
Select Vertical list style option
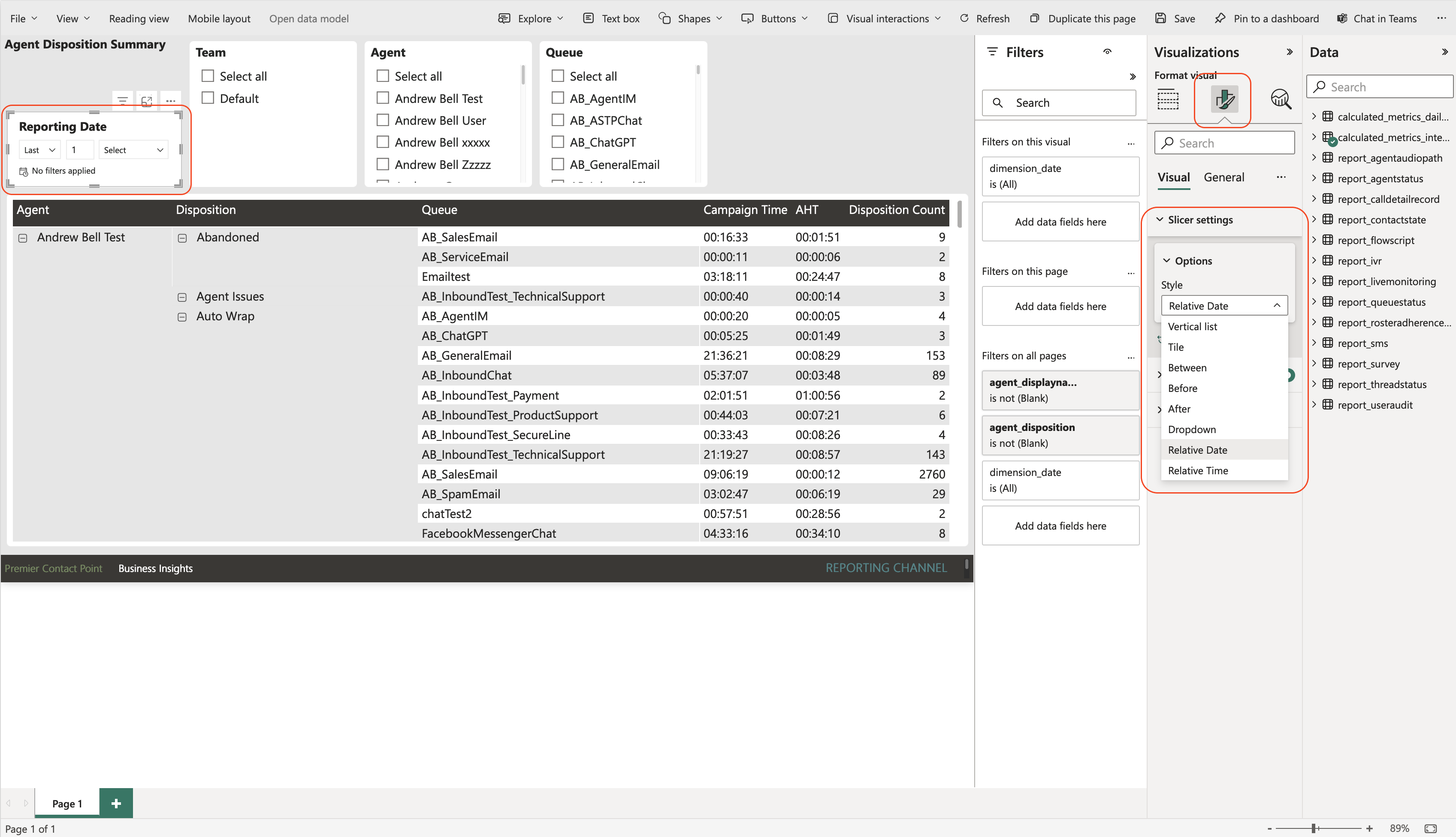[1224, 326]
